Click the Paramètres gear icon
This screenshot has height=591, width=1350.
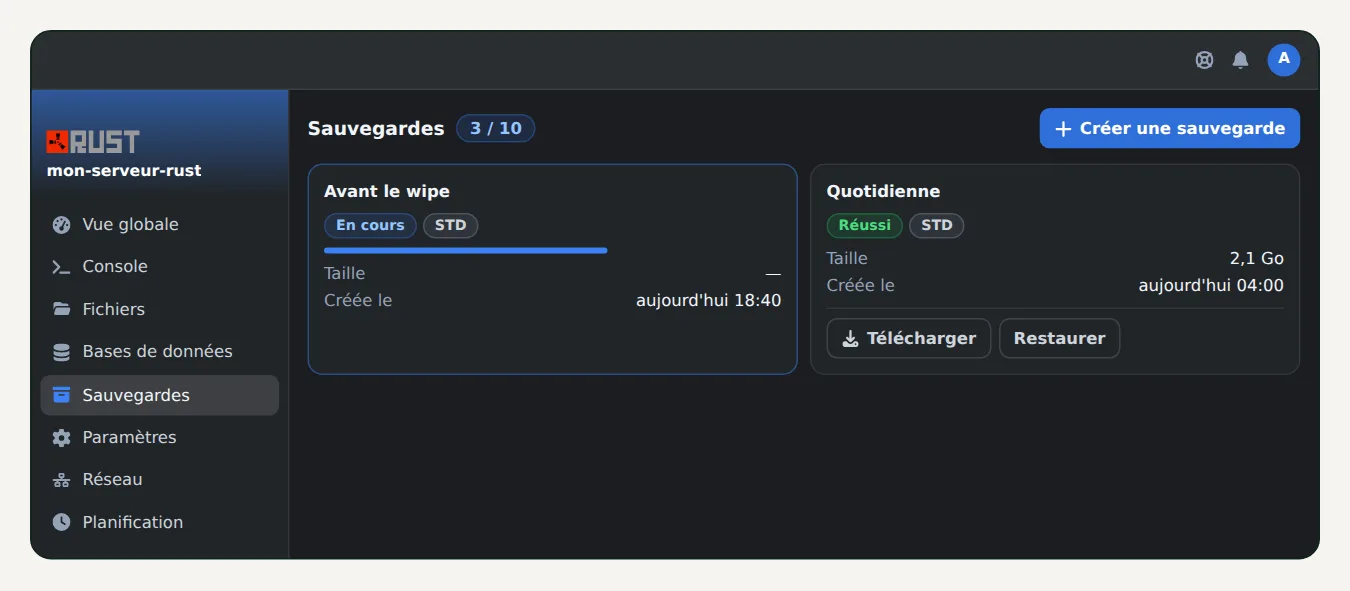coord(62,438)
